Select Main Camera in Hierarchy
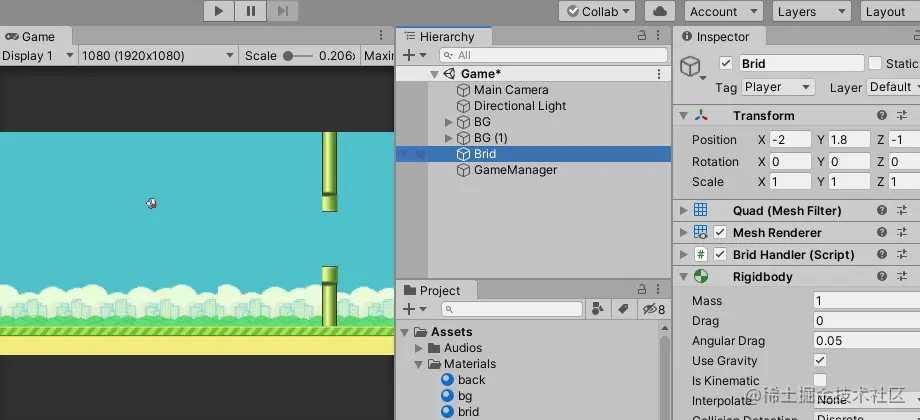Viewport: 920px width, 420px height. (x=511, y=90)
